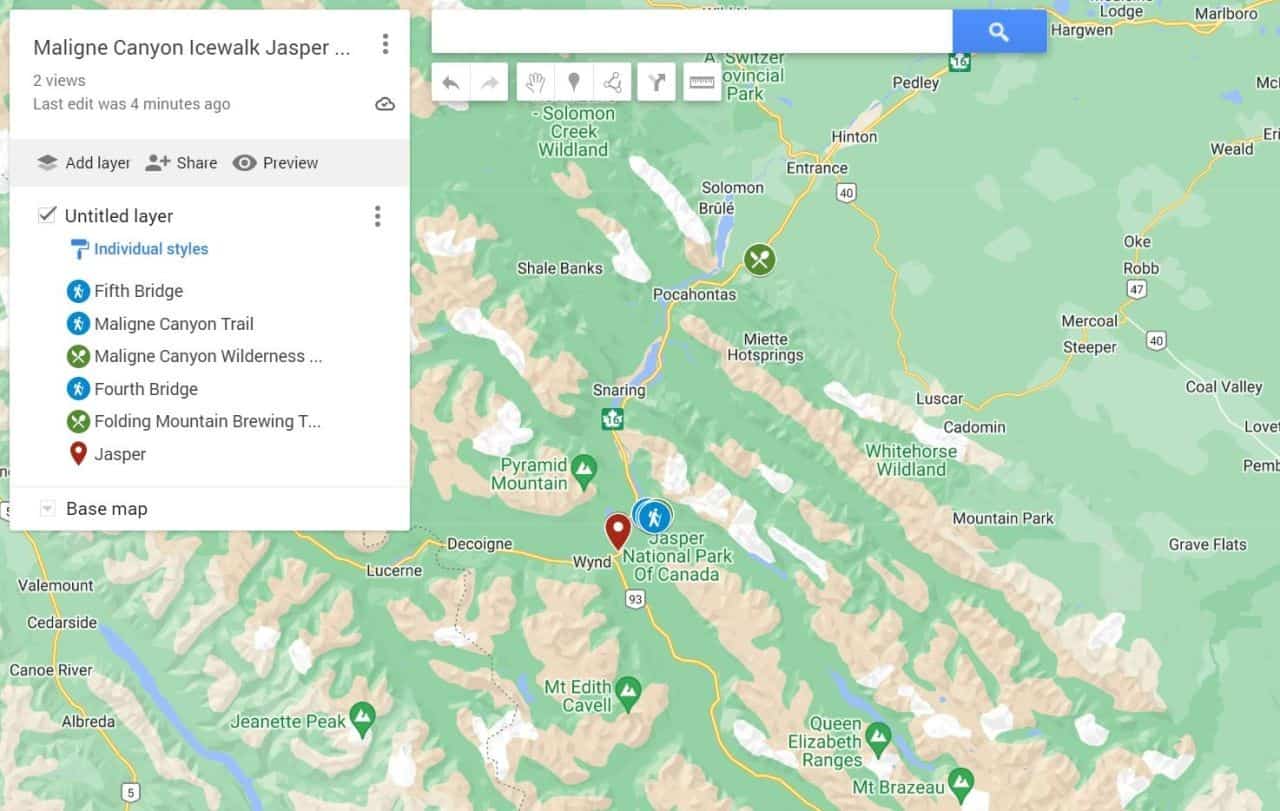Select the Add directions tool
The width and height of the screenshot is (1280, 811).
point(657,83)
